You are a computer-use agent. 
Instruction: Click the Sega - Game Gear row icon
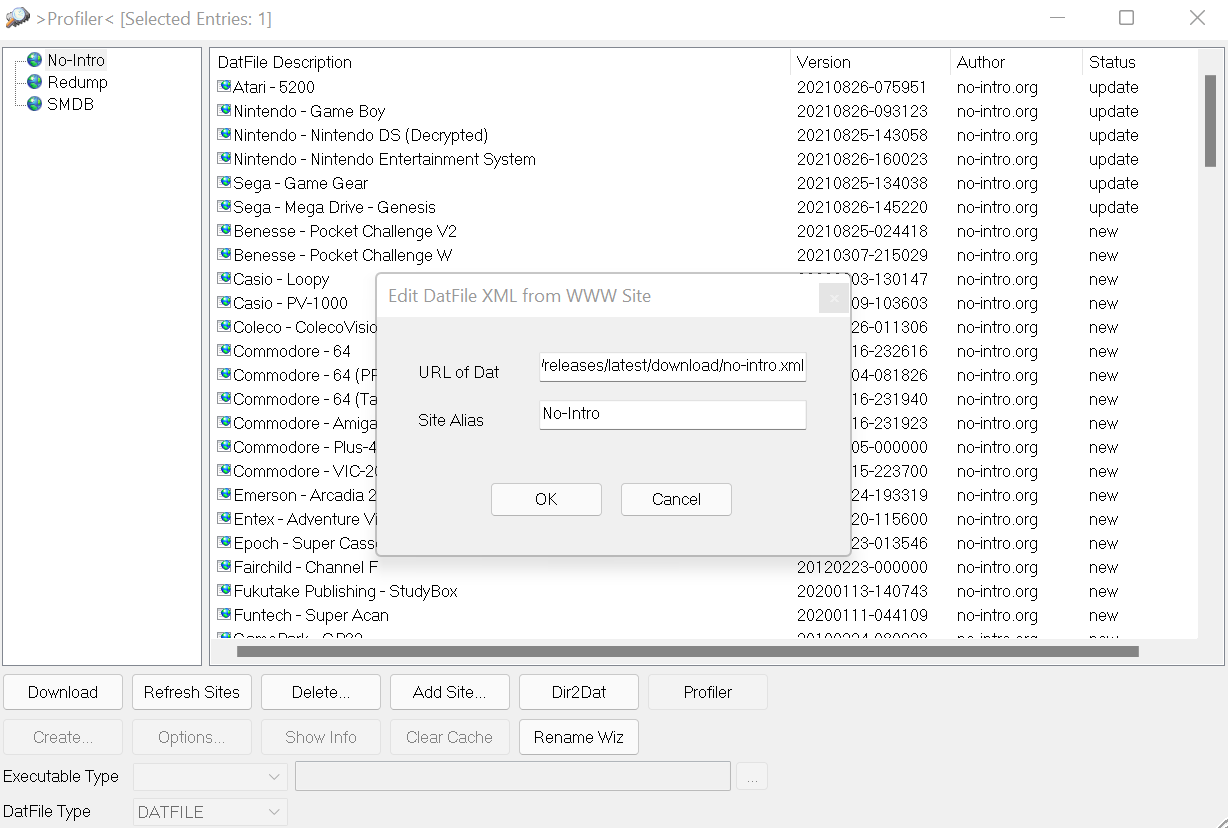225,182
